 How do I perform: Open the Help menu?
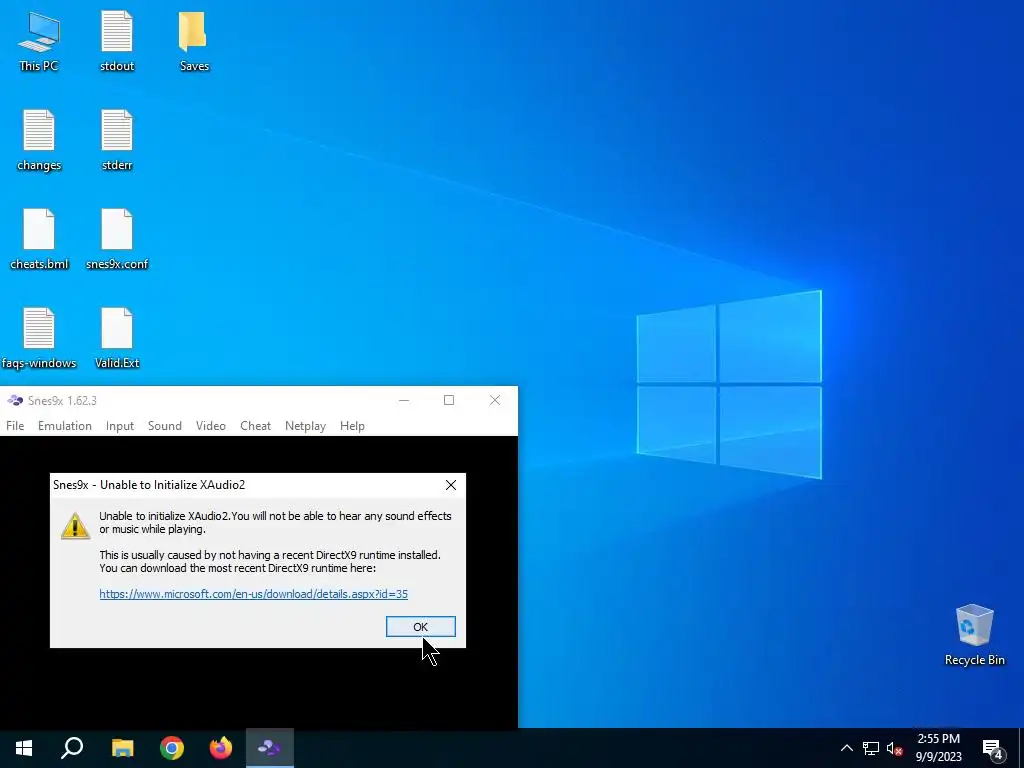click(x=352, y=426)
